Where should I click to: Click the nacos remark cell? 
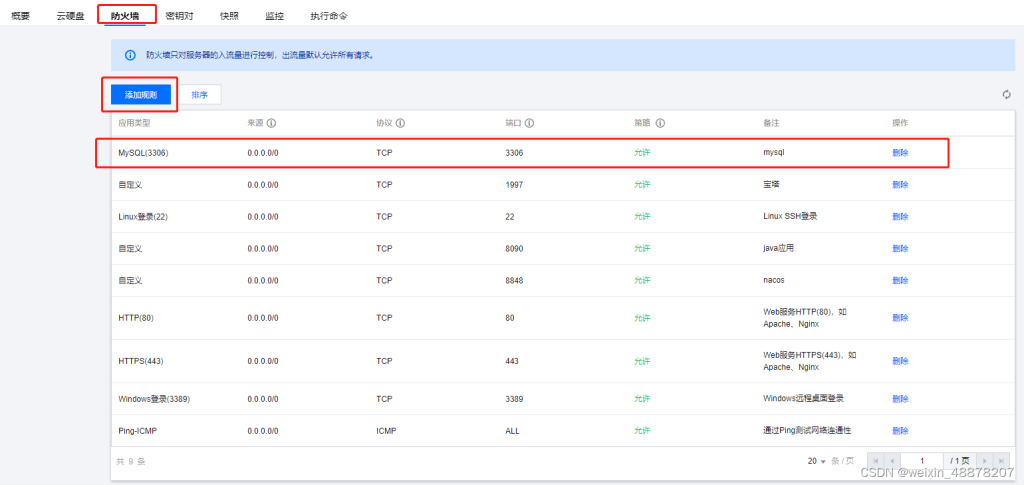click(774, 280)
